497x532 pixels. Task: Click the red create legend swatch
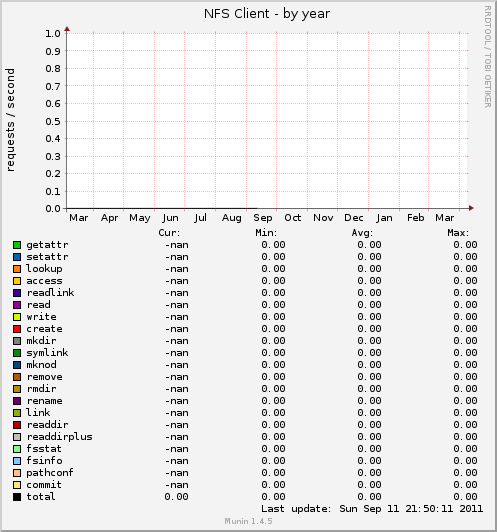17,329
